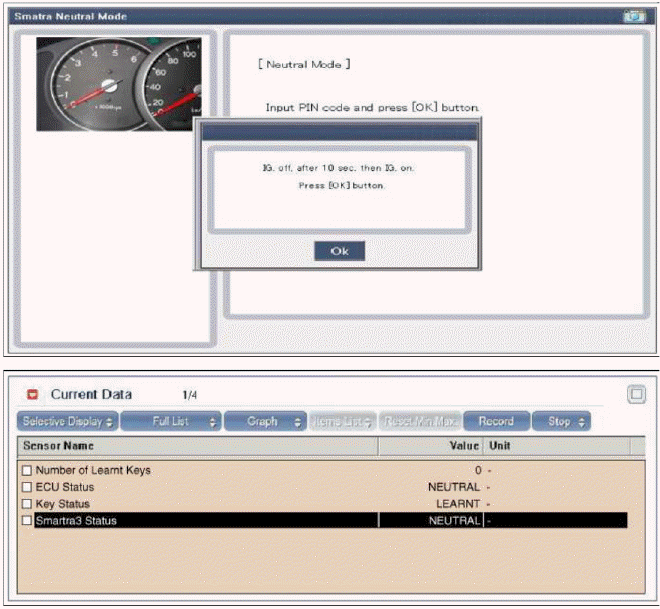Screen dimensions: 660x609
Task: Click the Current Data panel title
Action: point(91,394)
